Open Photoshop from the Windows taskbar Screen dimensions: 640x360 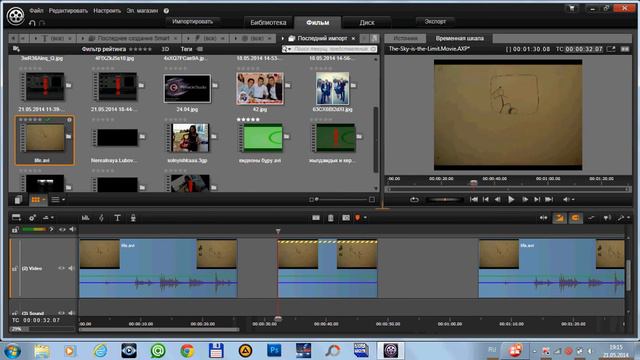click(274, 351)
